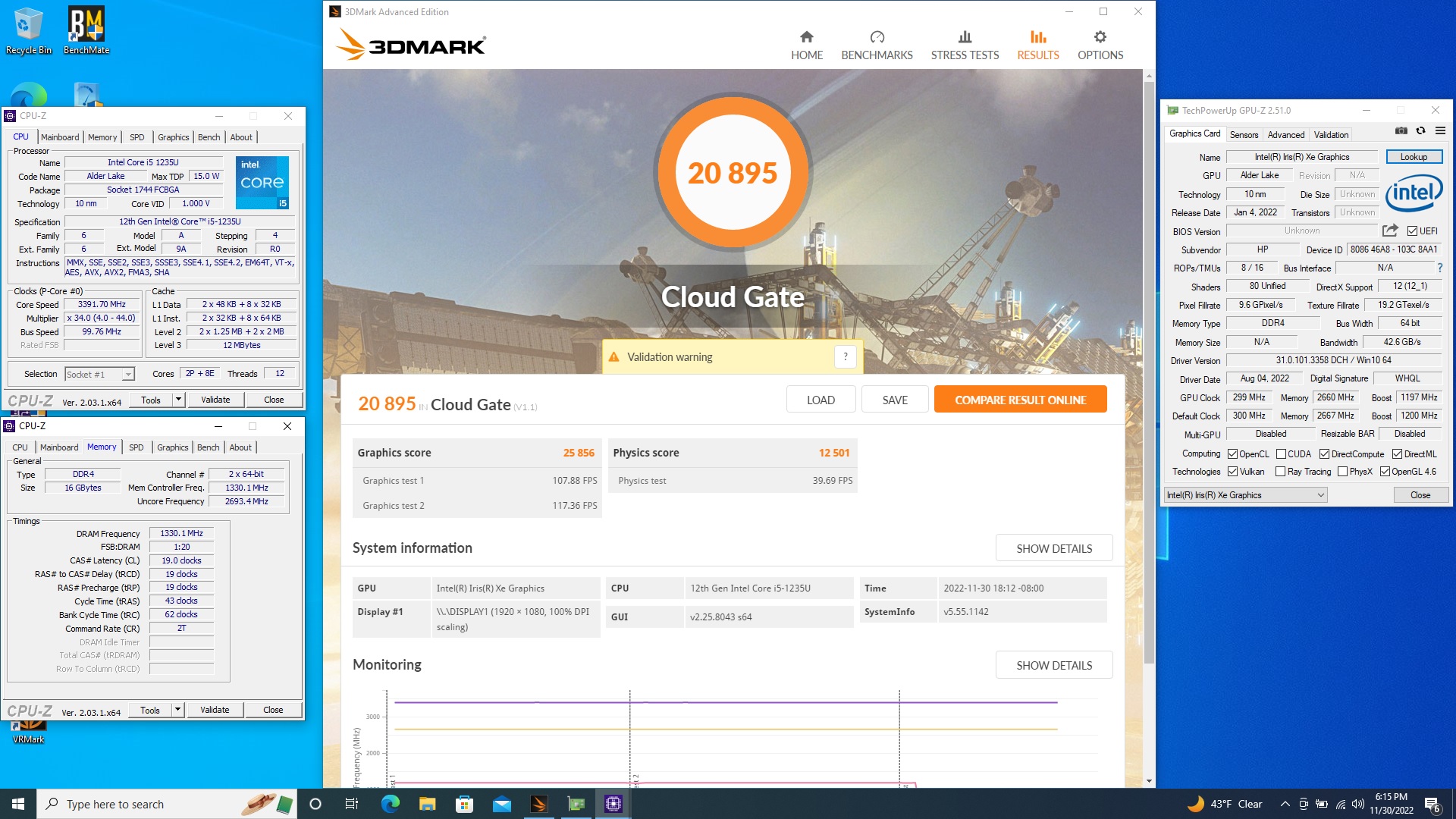Launch Microsoft Edge from the taskbar
Image resolution: width=1456 pixels, height=819 pixels.
pos(390,804)
